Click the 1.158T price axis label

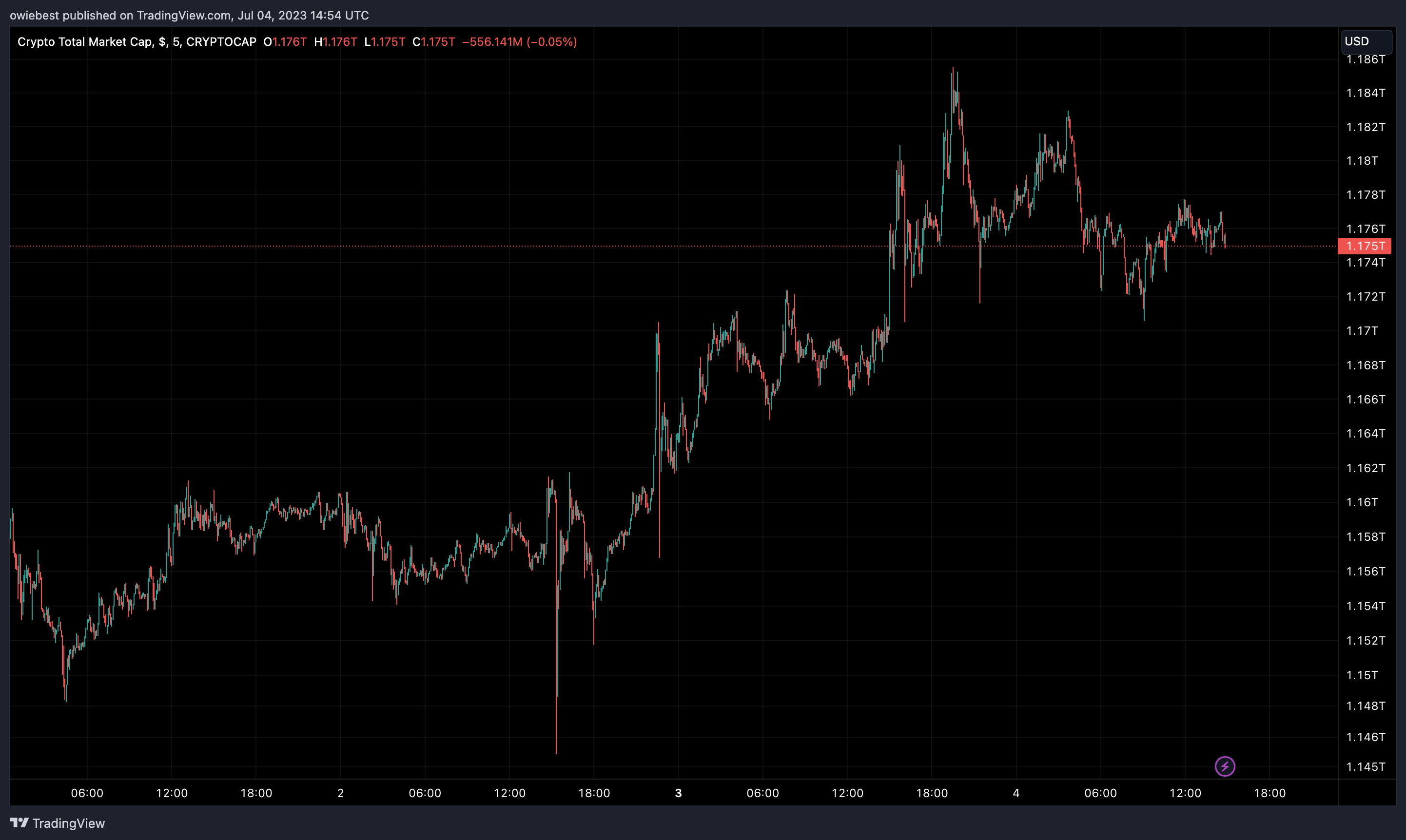pos(1365,536)
